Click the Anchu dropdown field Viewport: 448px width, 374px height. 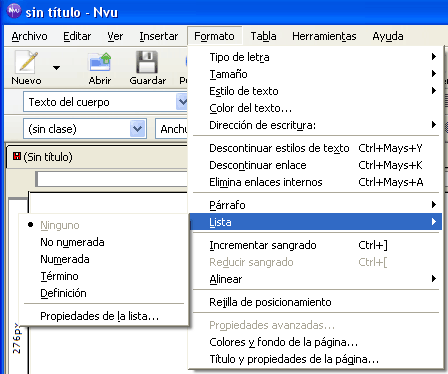coord(171,129)
